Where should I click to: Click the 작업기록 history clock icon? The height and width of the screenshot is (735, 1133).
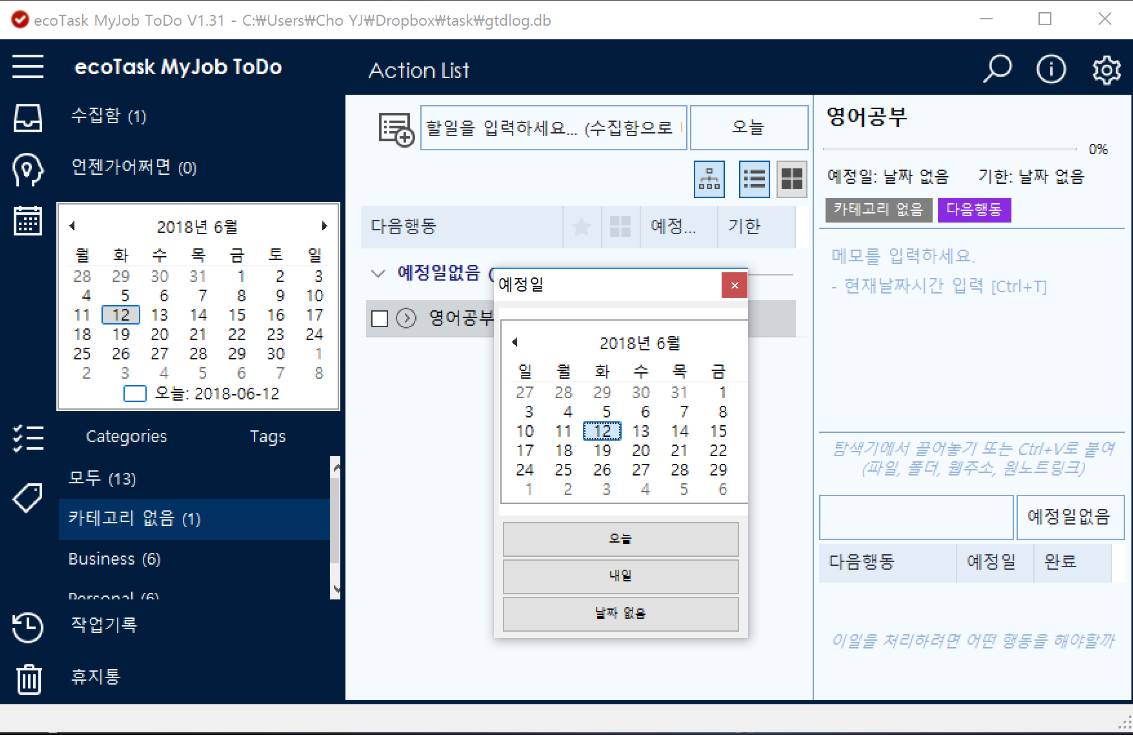pos(27,627)
